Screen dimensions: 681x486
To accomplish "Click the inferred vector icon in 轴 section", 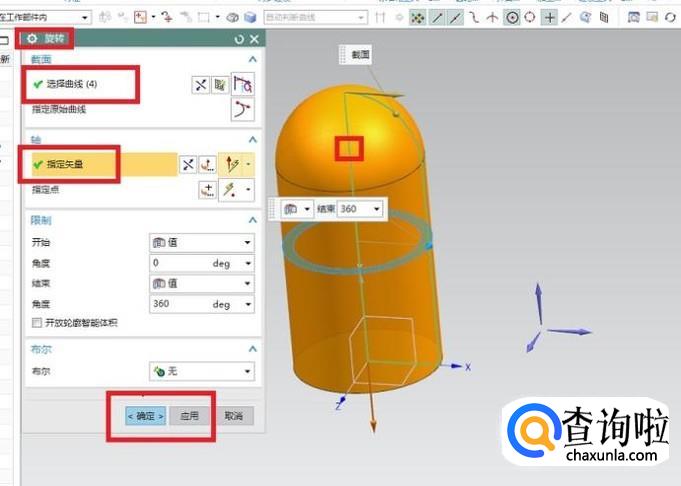I will pos(231,165).
